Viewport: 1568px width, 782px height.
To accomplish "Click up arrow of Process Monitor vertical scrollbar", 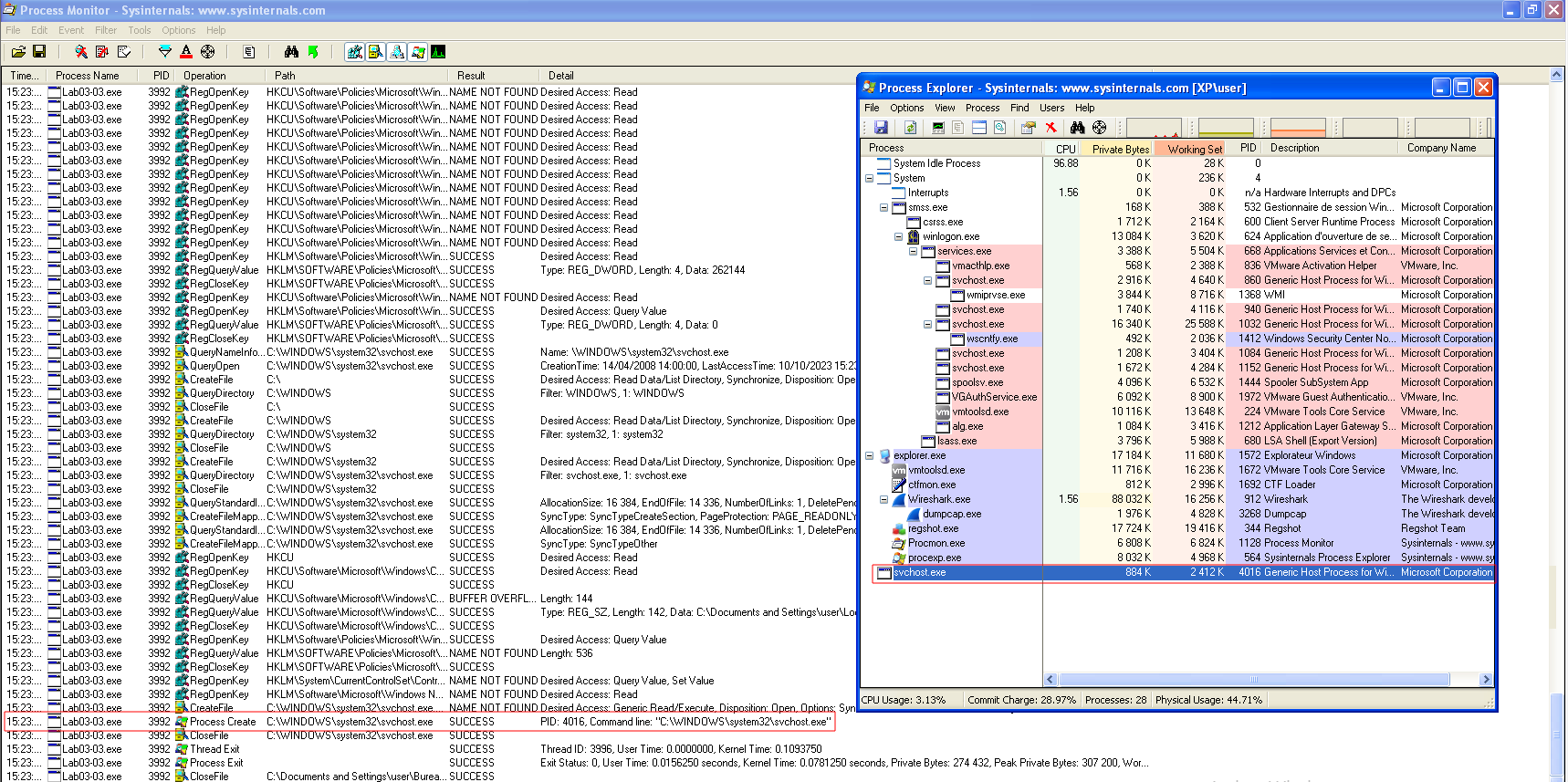I will pos(1557,74).
